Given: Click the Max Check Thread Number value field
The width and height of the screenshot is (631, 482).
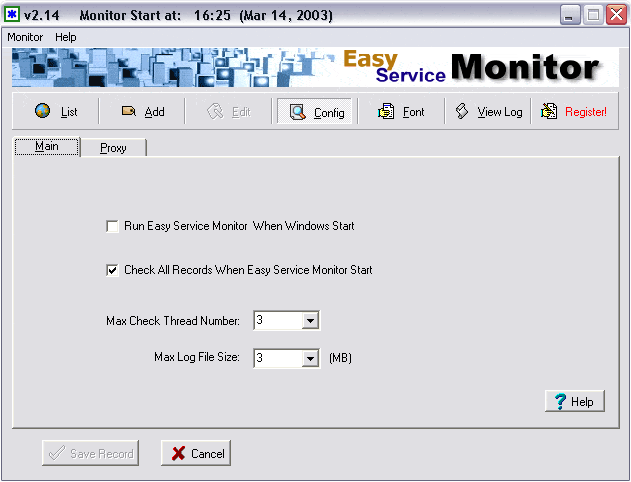Looking at the screenshot, I should (x=278, y=321).
